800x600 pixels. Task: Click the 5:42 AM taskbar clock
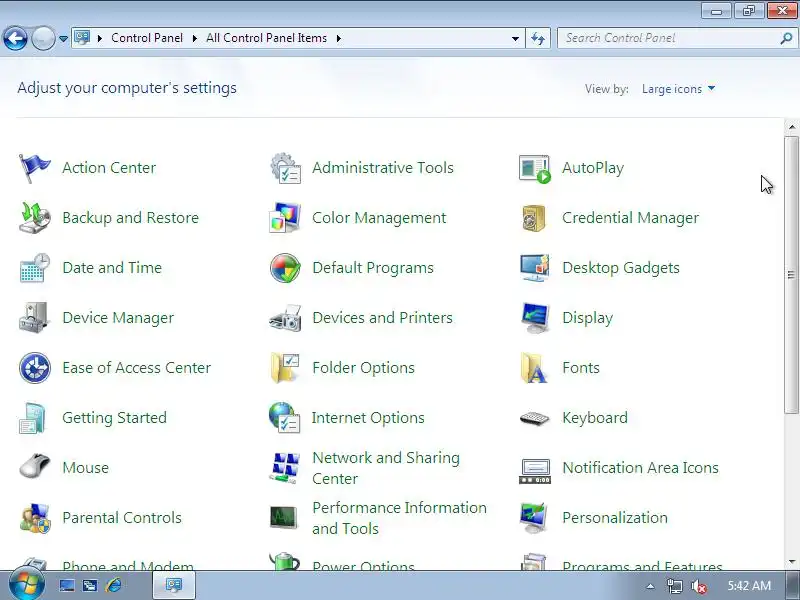(749, 586)
